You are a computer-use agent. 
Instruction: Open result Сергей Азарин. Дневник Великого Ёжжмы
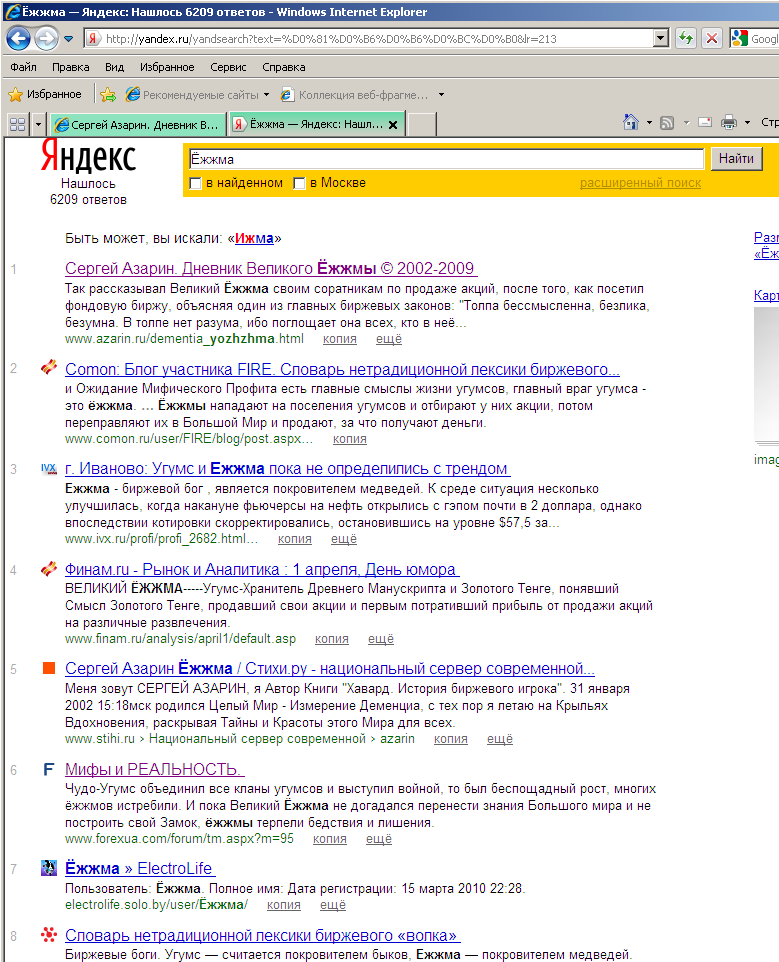pos(270,269)
